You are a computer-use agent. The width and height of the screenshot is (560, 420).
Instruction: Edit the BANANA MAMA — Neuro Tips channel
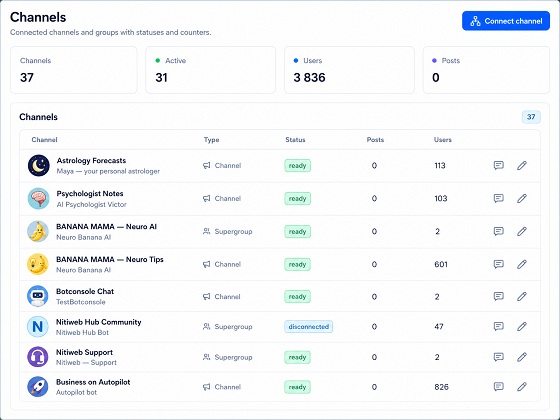coord(522,264)
